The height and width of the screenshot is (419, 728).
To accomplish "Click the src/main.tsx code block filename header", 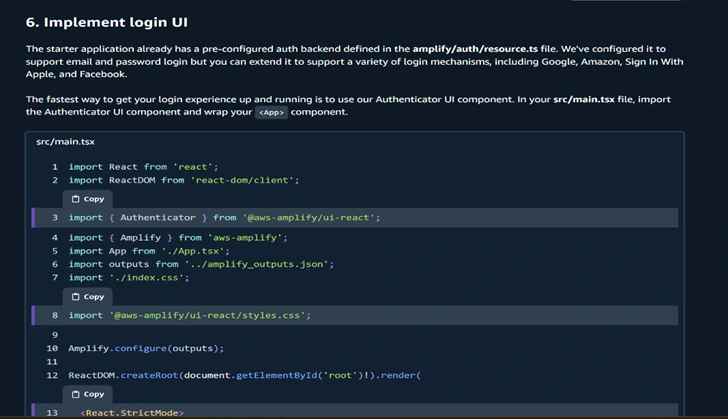I will [65, 142].
